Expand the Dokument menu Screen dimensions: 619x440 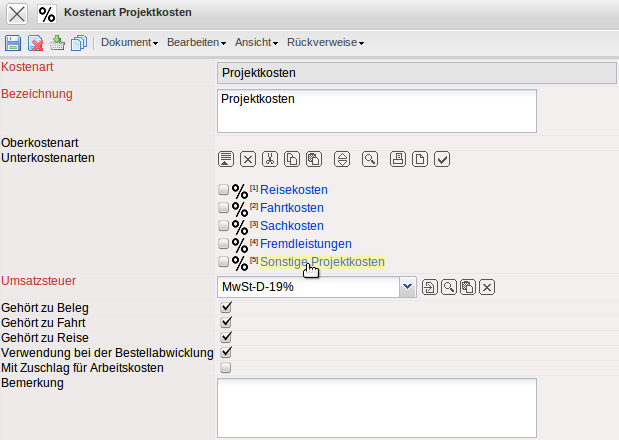pos(130,43)
